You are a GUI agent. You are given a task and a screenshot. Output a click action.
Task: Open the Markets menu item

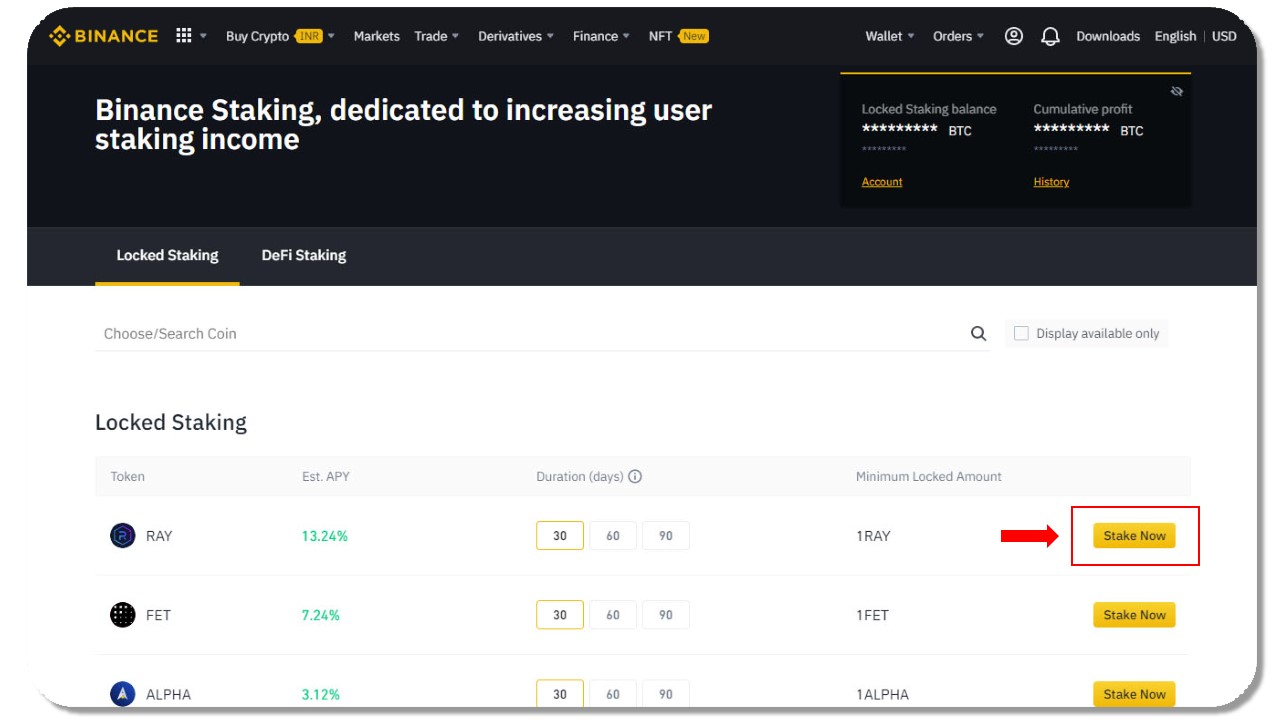coord(376,36)
